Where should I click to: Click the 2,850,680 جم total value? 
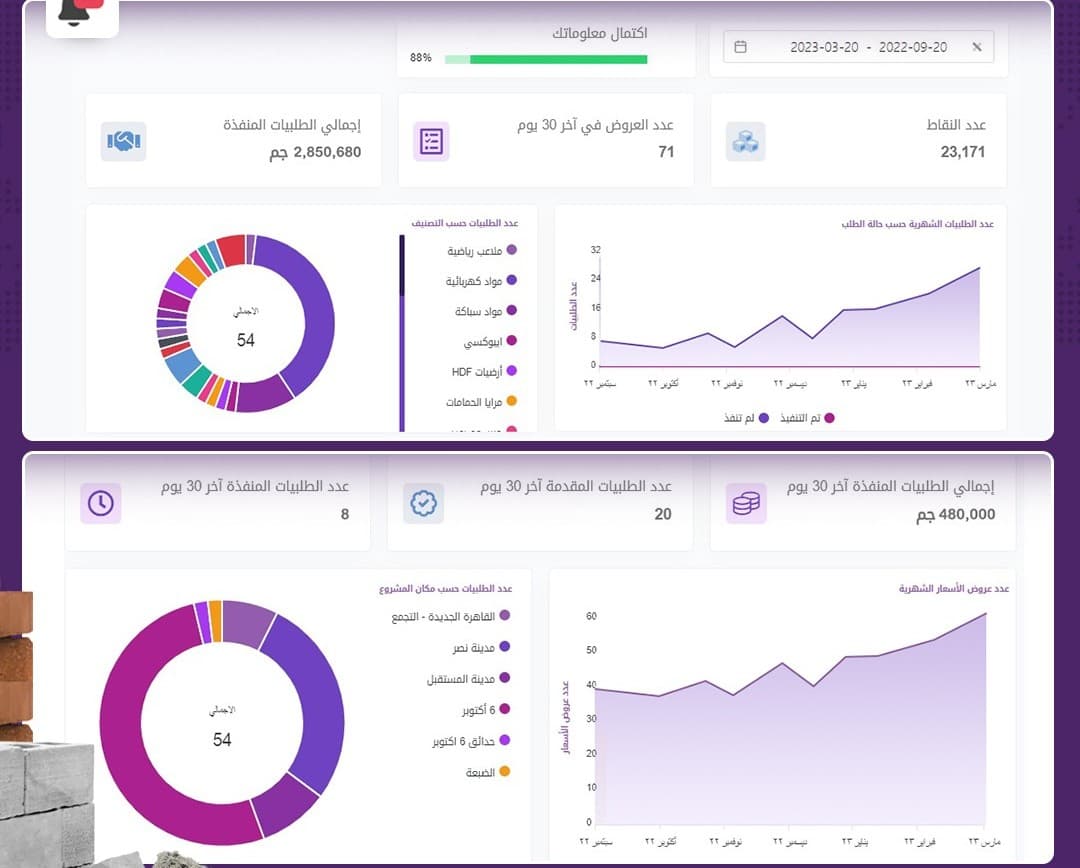tap(315, 152)
